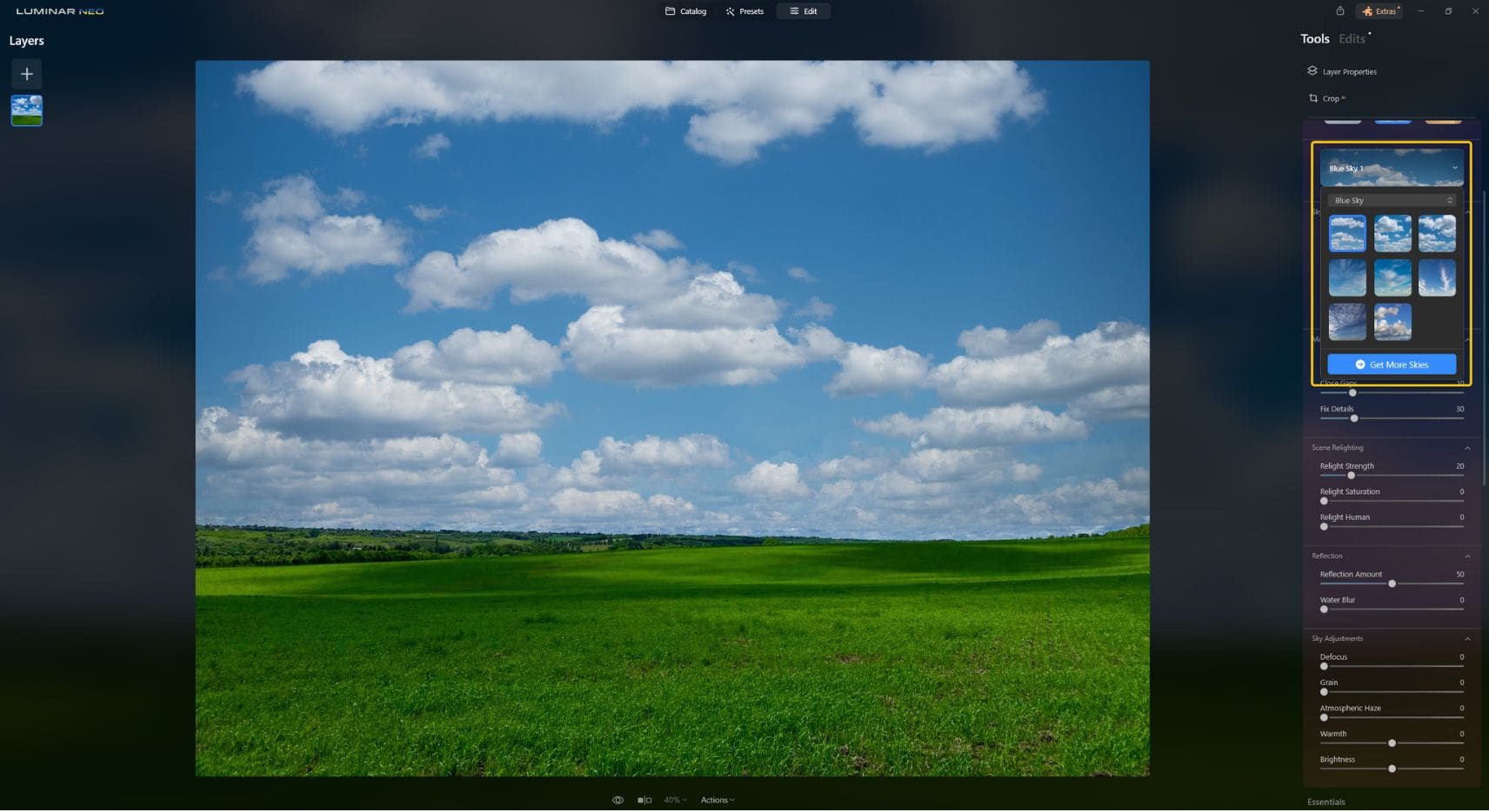Collapse the Reflection section
This screenshot has width=1489, height=812.
[1467, 556]
